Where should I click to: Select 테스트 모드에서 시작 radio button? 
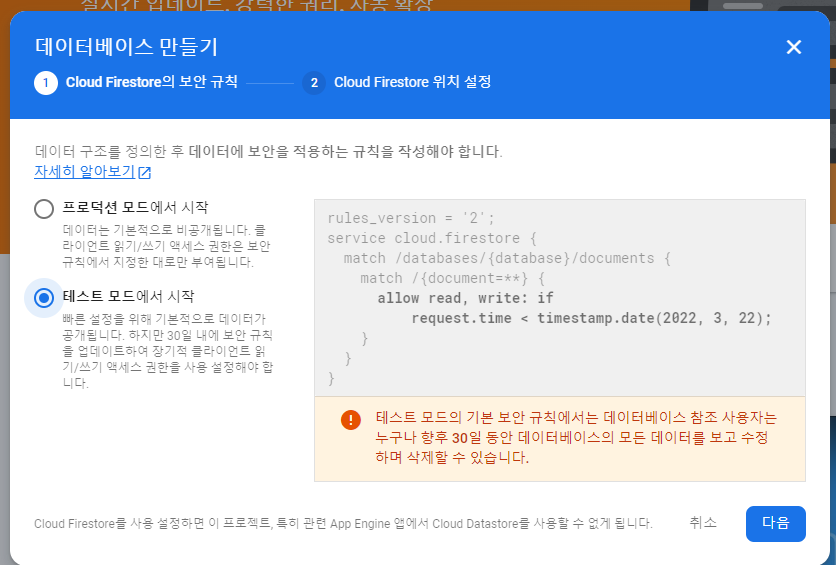click(44, 298)
